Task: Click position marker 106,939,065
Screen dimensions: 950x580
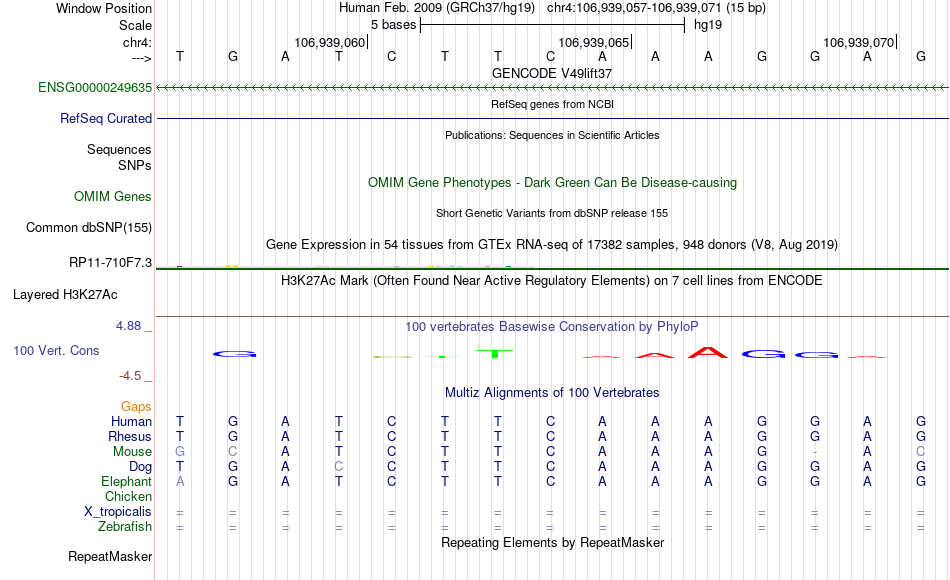Action: click(594, 42)
